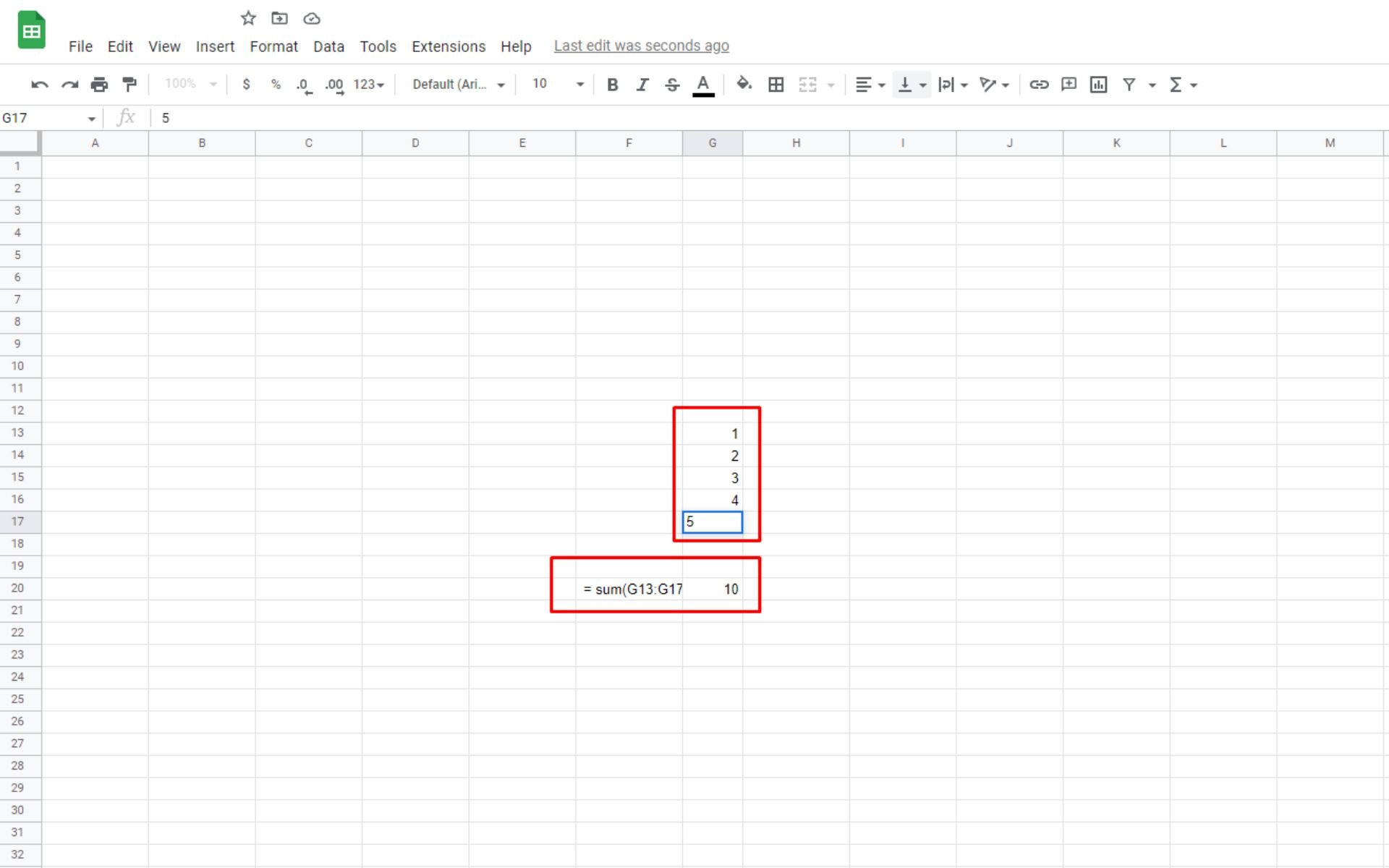Click the Create a filter icon

point(1129,85)
